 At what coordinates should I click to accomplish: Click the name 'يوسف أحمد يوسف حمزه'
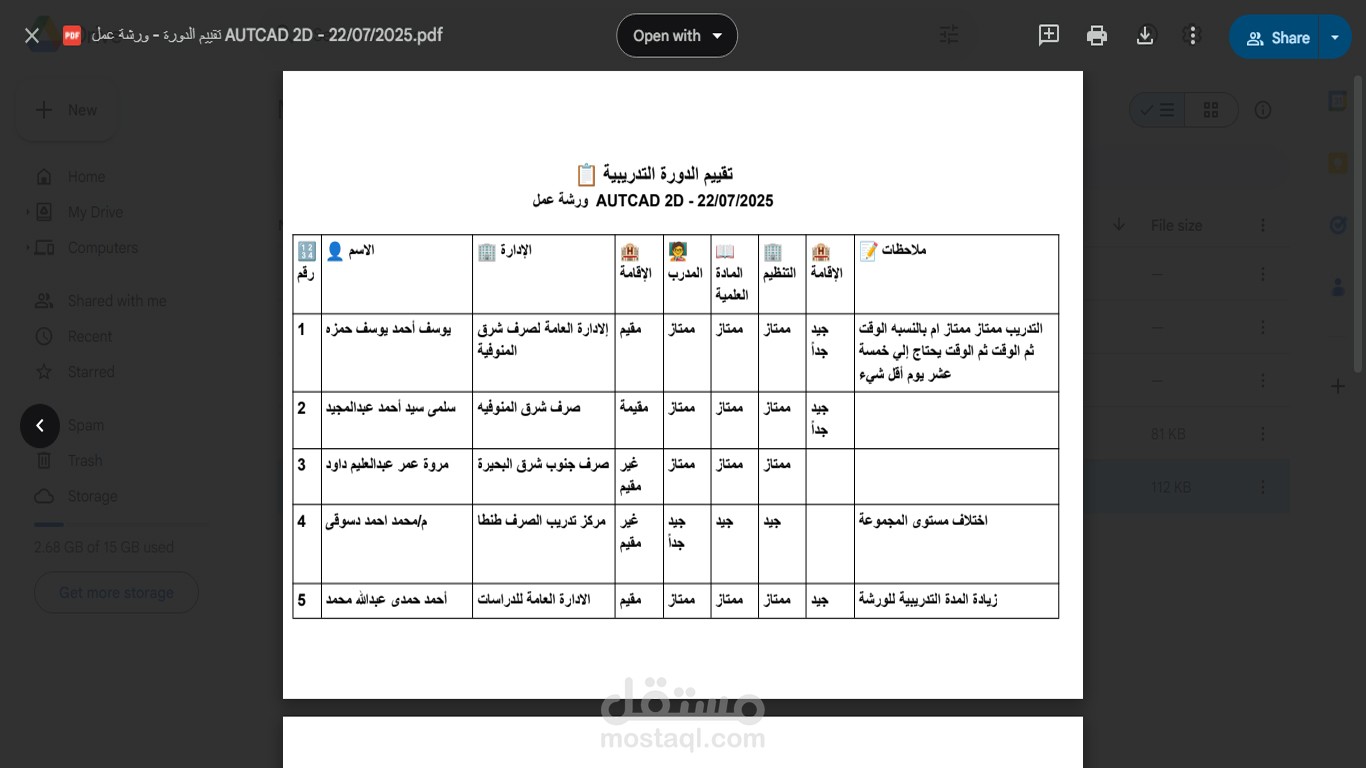[388, 329]
